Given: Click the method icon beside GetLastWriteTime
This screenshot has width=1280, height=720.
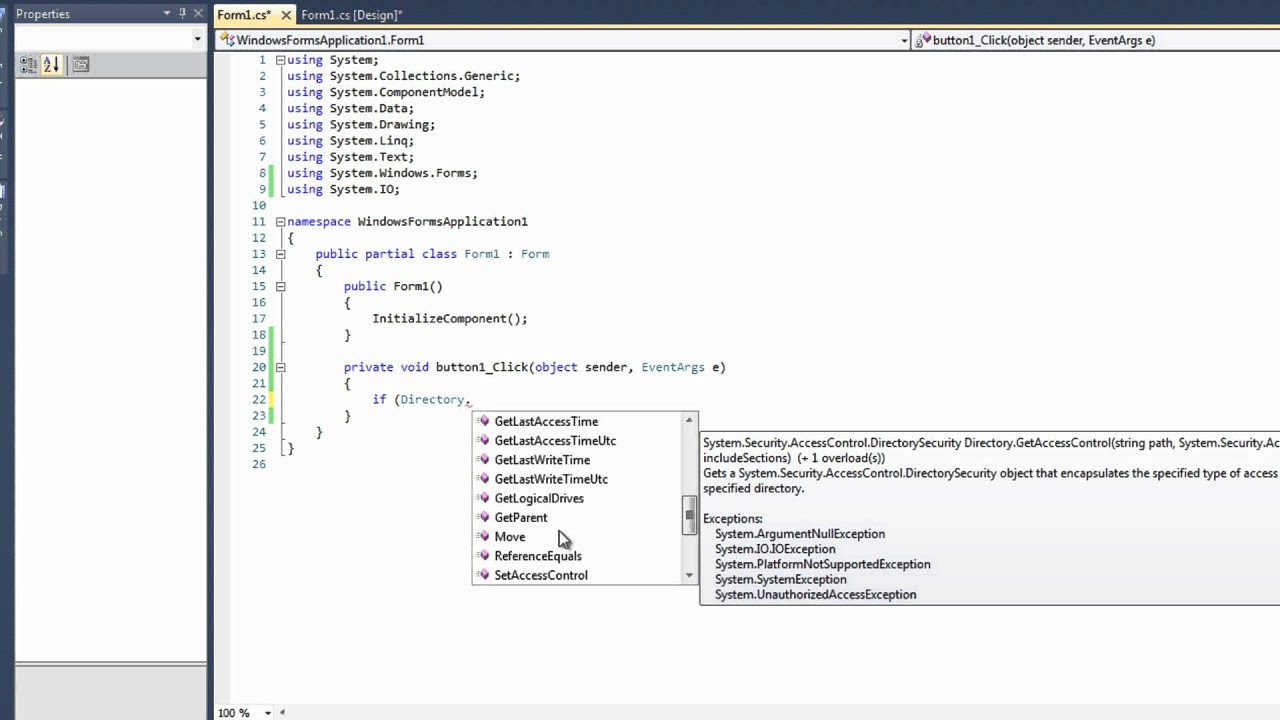Looking at the screenshot, I should 484,460.
